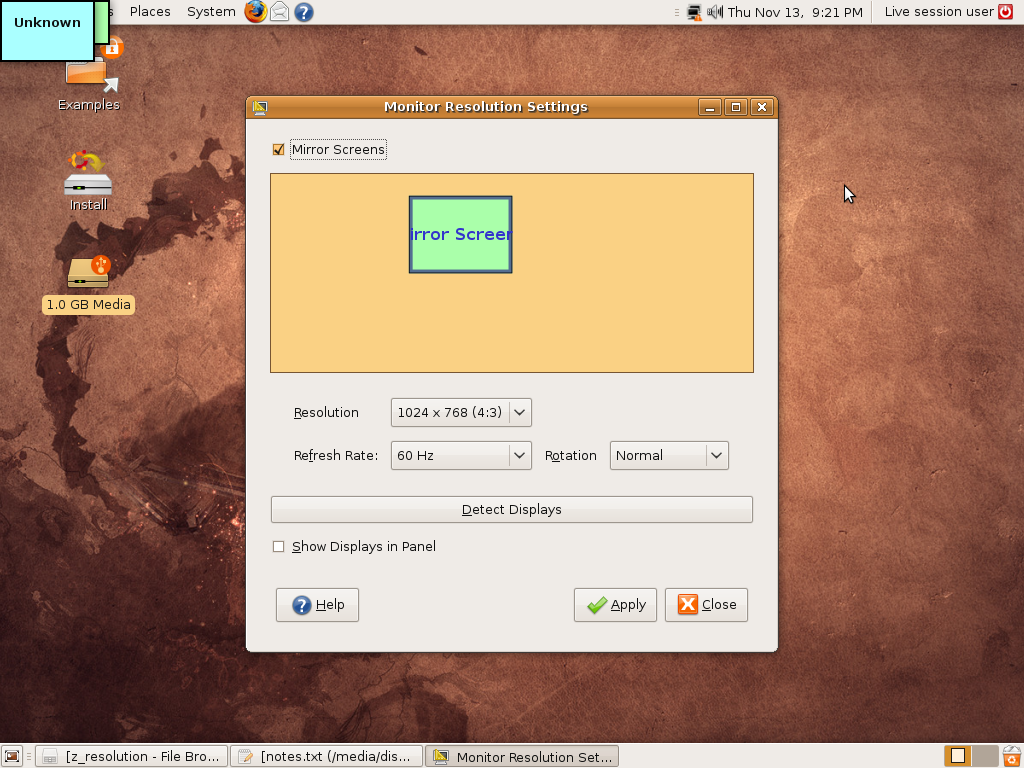Image resolution: width=1024 pixels, height=768 pixels.
Task: Open the System menu
Action: [x=211, y=12]
